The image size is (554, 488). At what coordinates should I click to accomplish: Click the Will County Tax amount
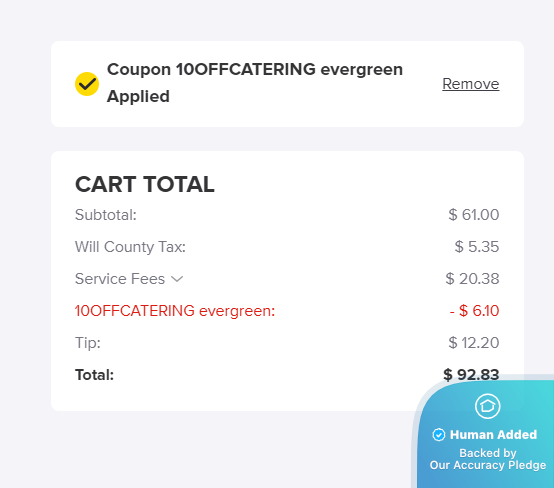coord(477,247)
